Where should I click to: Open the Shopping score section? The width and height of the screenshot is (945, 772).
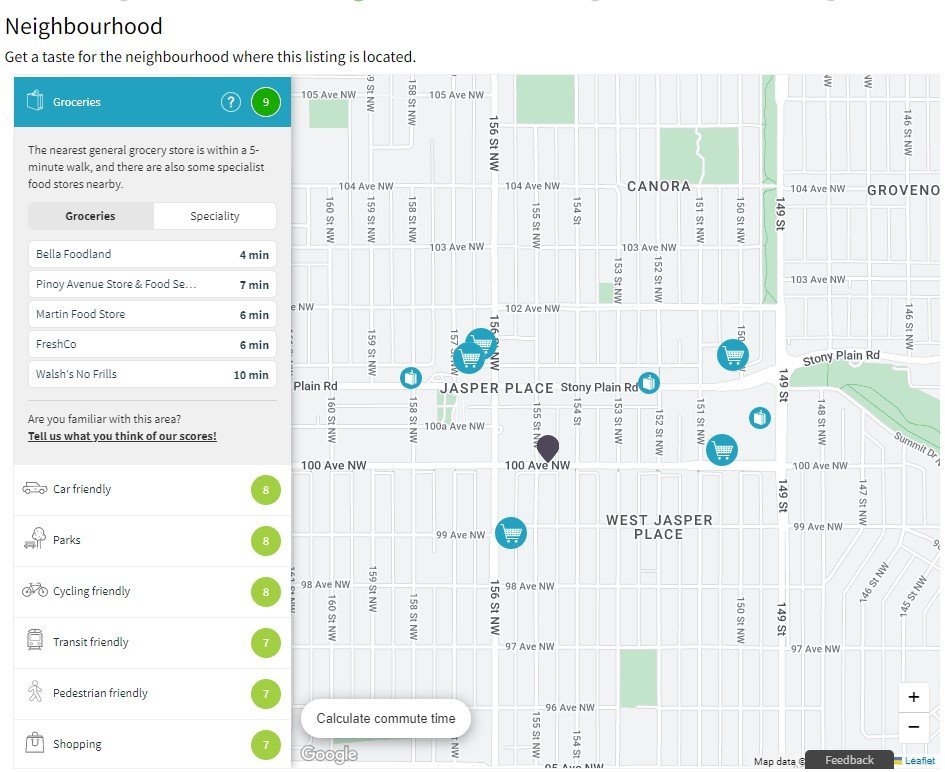(x=152, y=744)
